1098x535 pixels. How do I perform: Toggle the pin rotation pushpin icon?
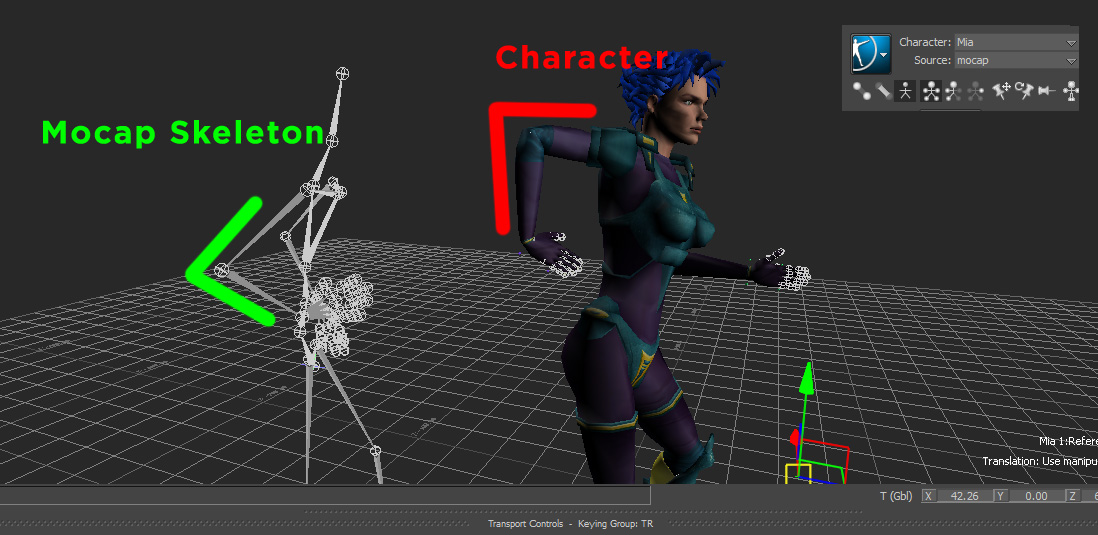click(x=1024, y=90)
